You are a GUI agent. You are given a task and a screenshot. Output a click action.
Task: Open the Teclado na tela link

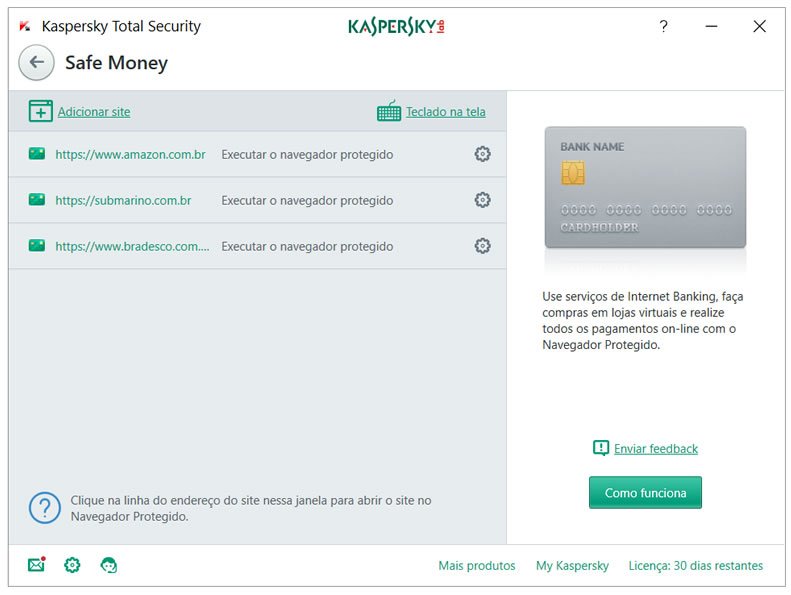tap(446, 112)
